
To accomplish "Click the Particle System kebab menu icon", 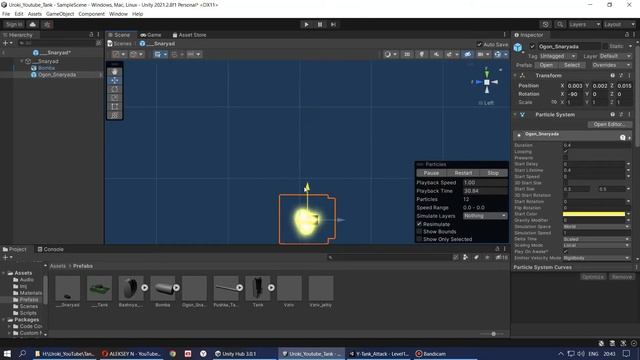I will pyautogui.click(x=629, y=115).
